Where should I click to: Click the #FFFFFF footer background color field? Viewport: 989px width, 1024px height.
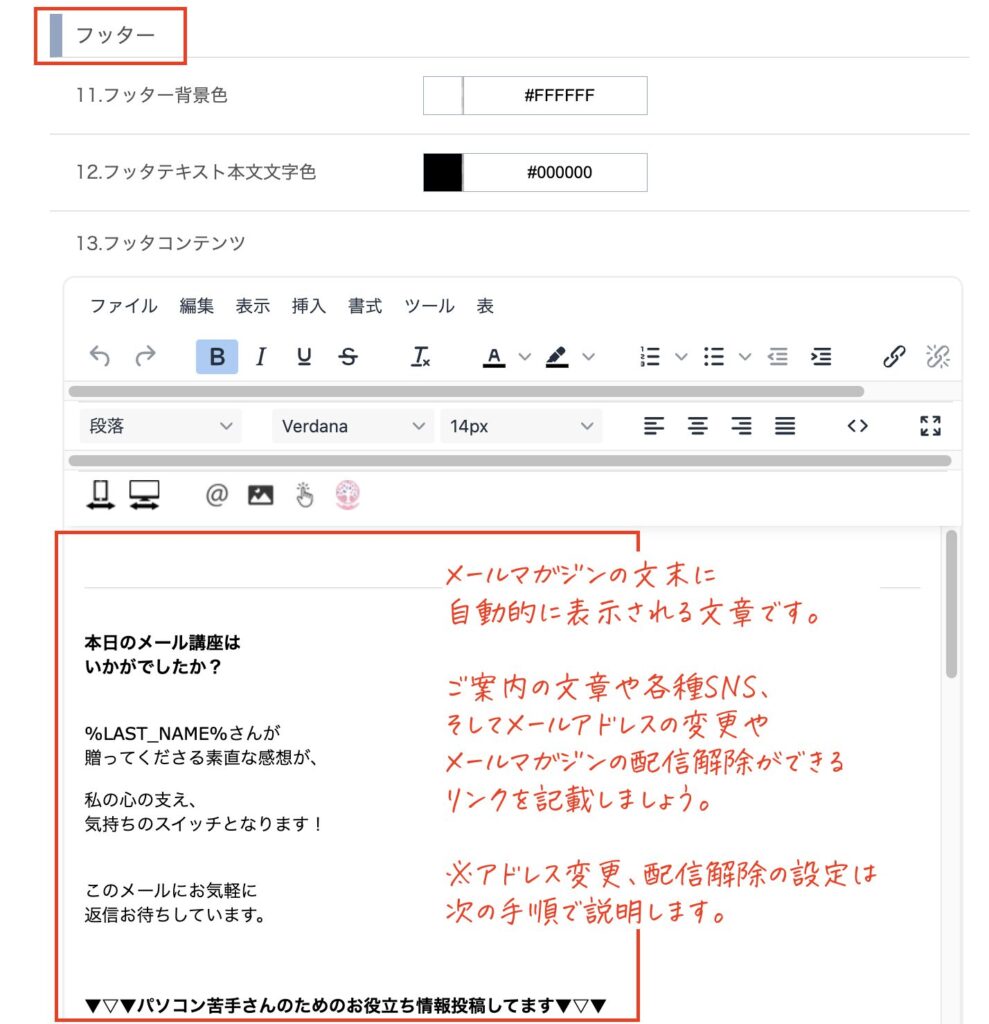click(557, 96)
